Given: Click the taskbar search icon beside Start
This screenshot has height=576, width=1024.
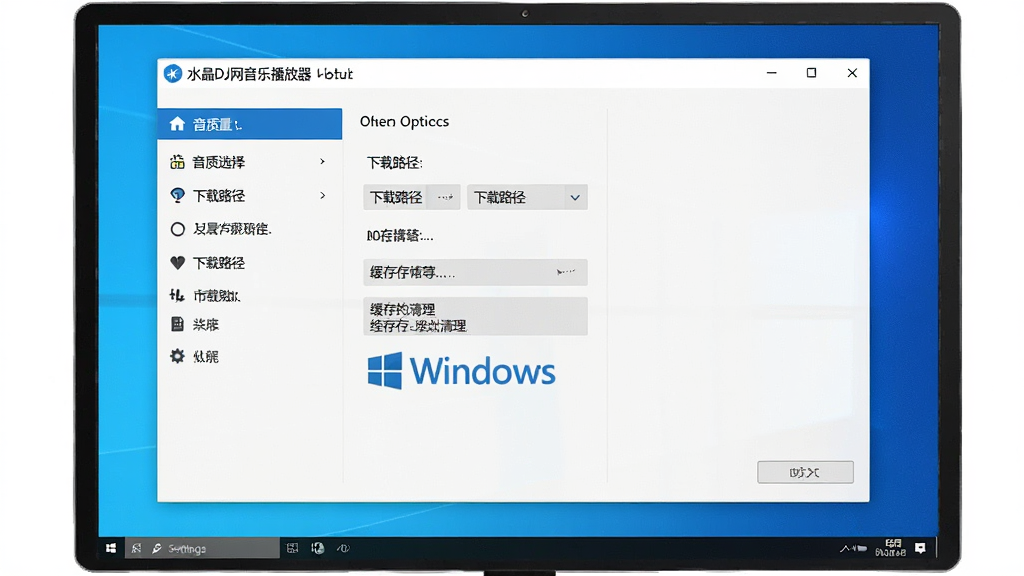Looking at the screenshot, I should pos(136,548).
